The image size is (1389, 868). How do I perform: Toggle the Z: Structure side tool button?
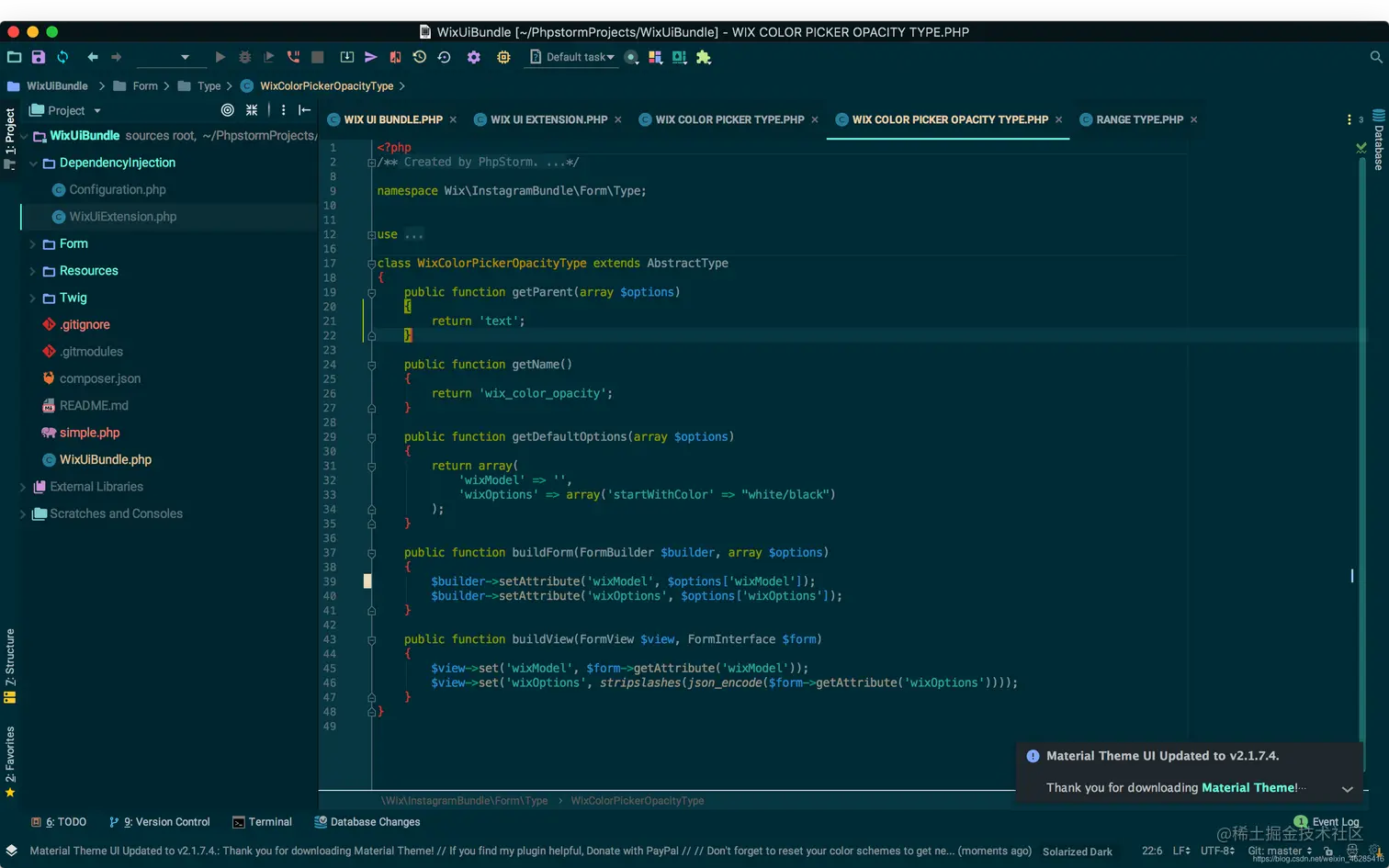pyautogui.click(x=10, y=665)
